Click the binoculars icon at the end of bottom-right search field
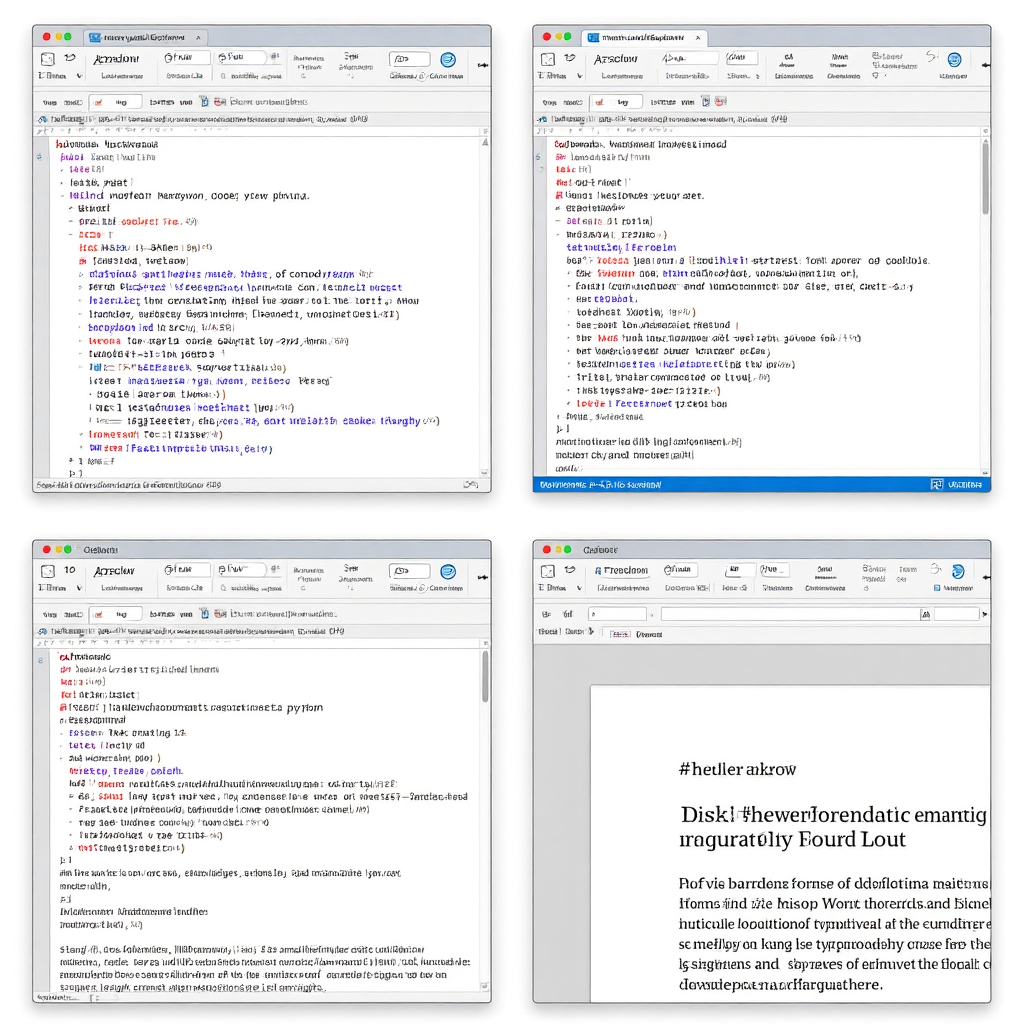 click(925, 614)
